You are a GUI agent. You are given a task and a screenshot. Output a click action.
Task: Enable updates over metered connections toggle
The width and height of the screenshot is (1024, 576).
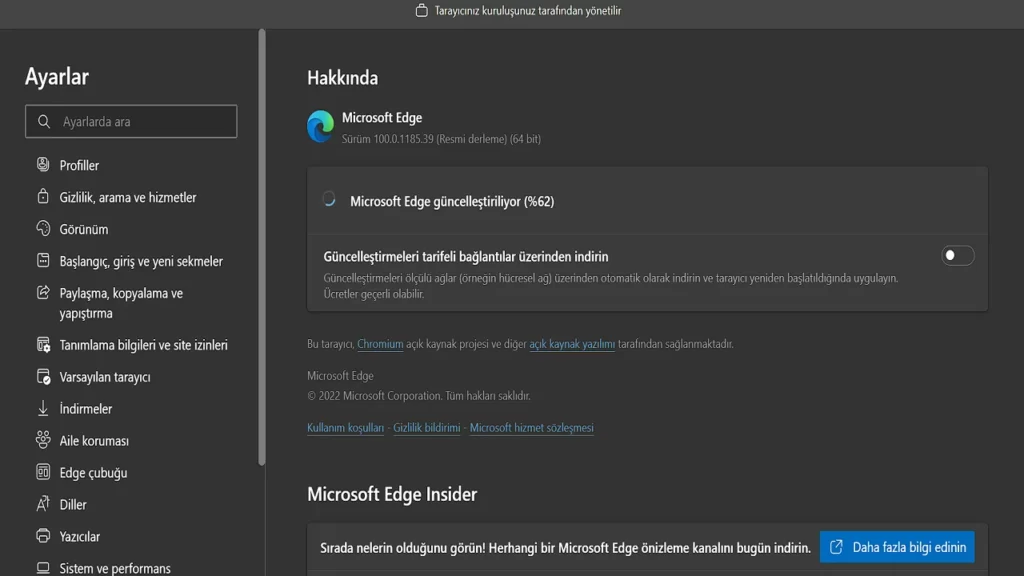pos(957,256)
